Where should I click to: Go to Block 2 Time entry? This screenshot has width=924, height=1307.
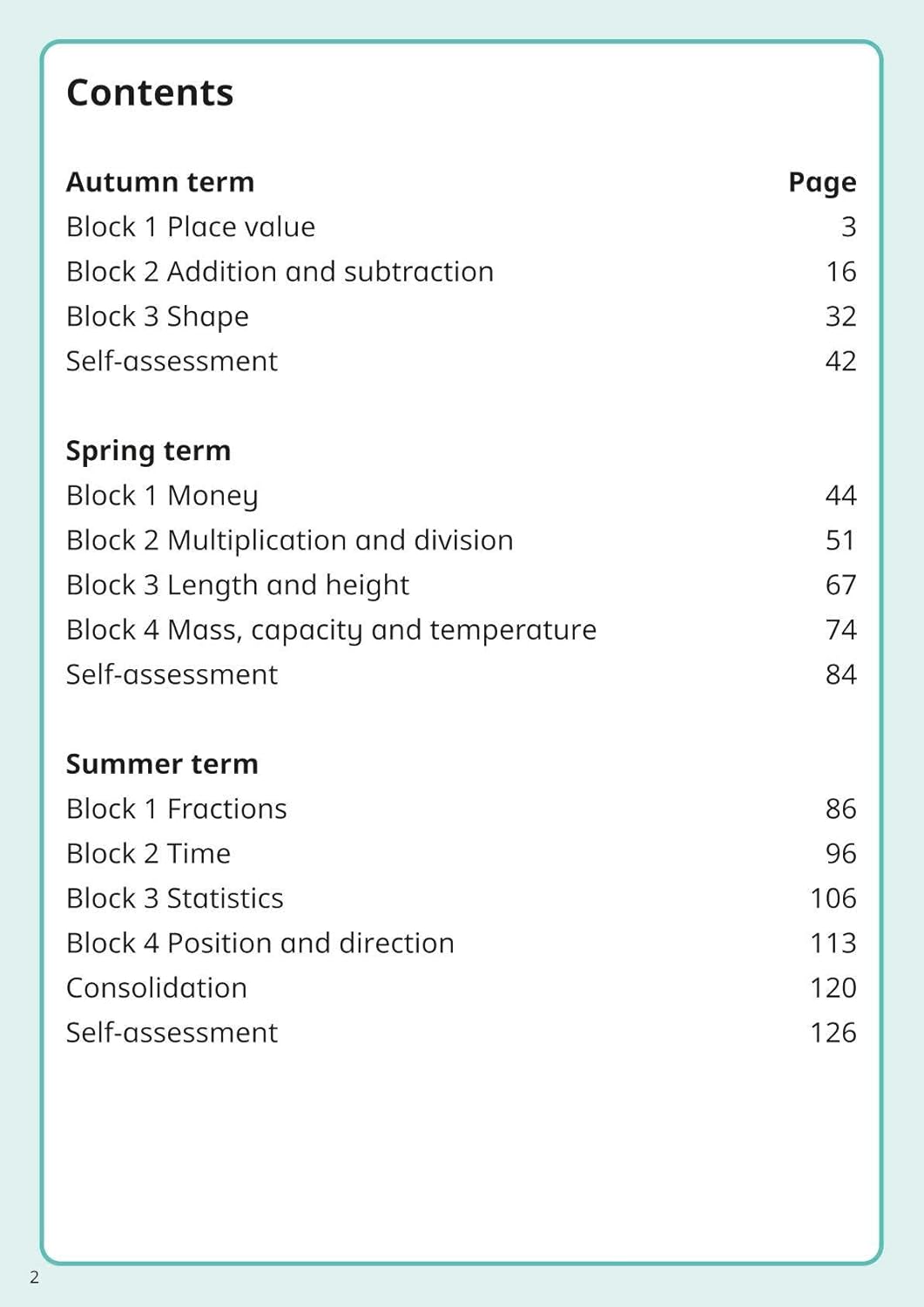pyautogui.click(x=148, y=854)
